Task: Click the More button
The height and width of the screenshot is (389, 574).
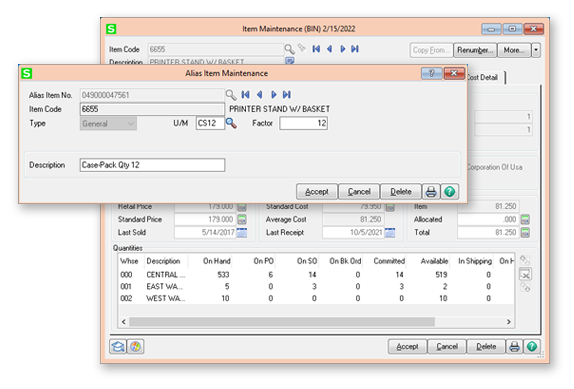Action: (x=514, y=50)
